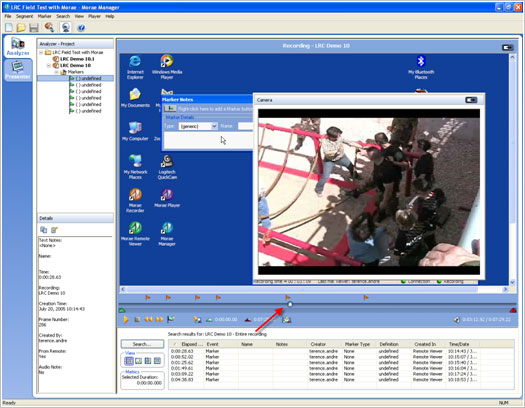The width and height of the screenshot is (525, 408).
Task: Open the marker Type dropdown
Action: 214,126
